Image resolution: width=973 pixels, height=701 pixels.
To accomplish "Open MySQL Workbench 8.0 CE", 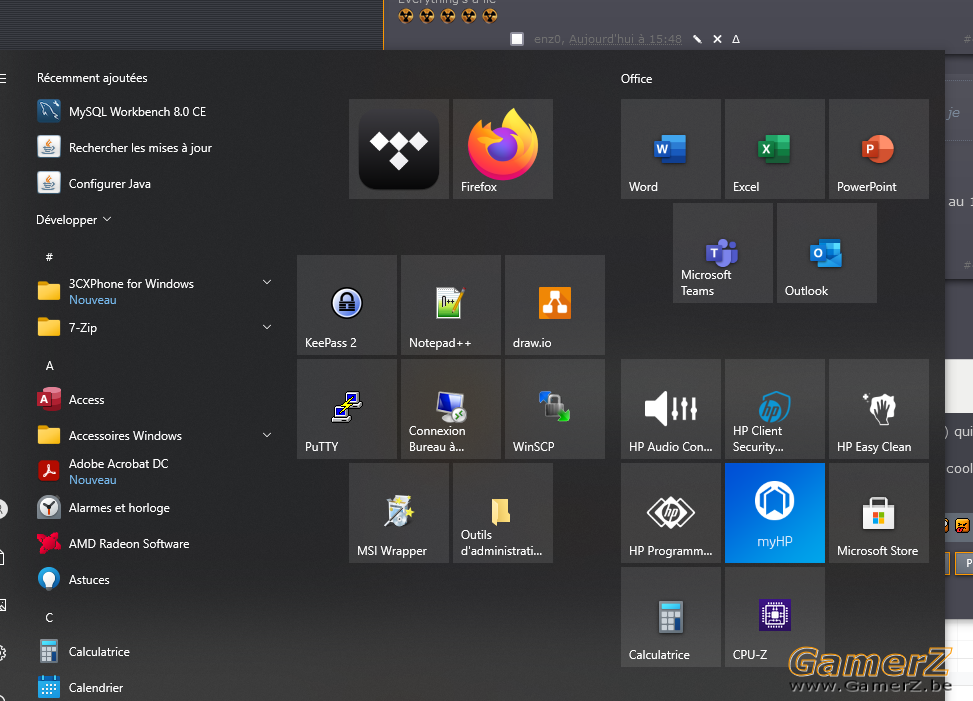I will tap(155, 112).
